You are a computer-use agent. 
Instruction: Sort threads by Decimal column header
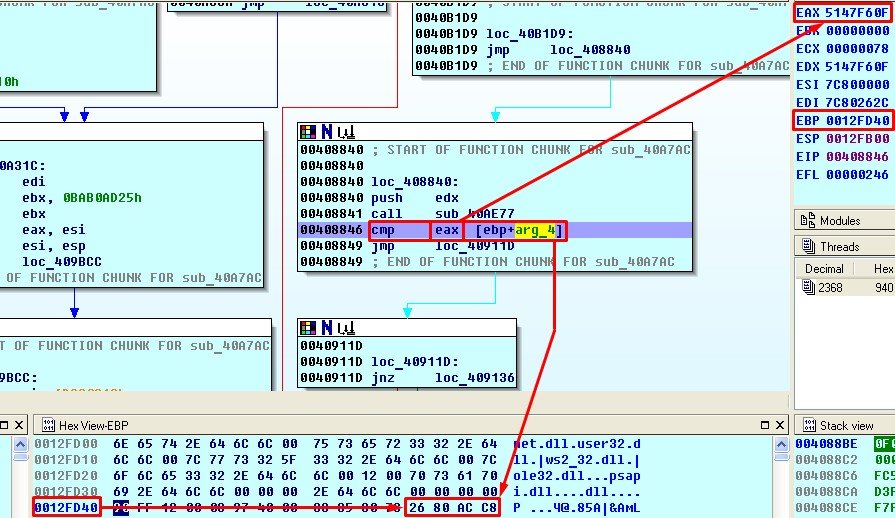824,268
